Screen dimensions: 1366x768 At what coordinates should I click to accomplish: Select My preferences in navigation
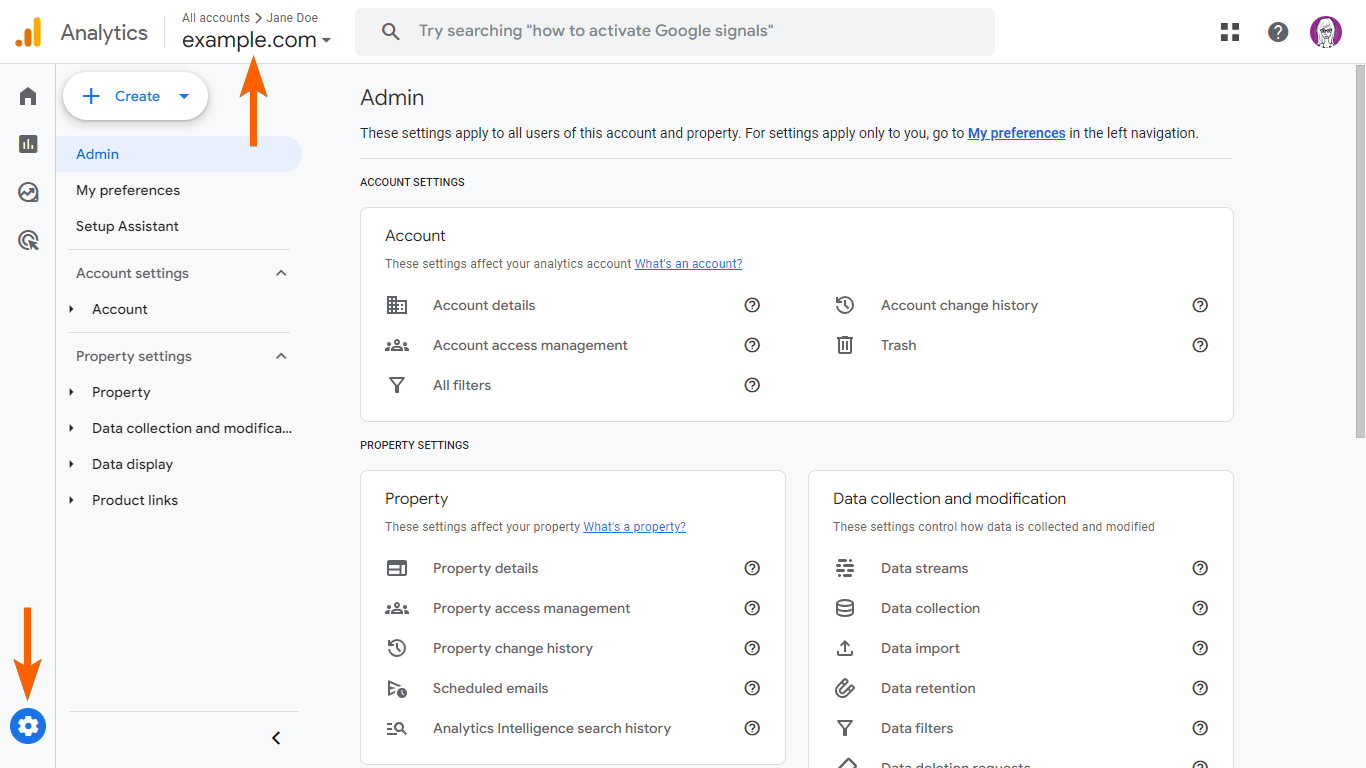128,190
